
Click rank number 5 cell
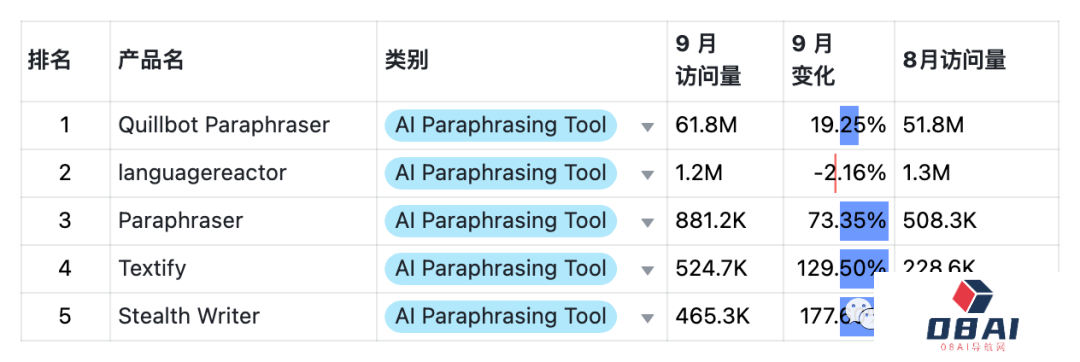coord(65,317)
